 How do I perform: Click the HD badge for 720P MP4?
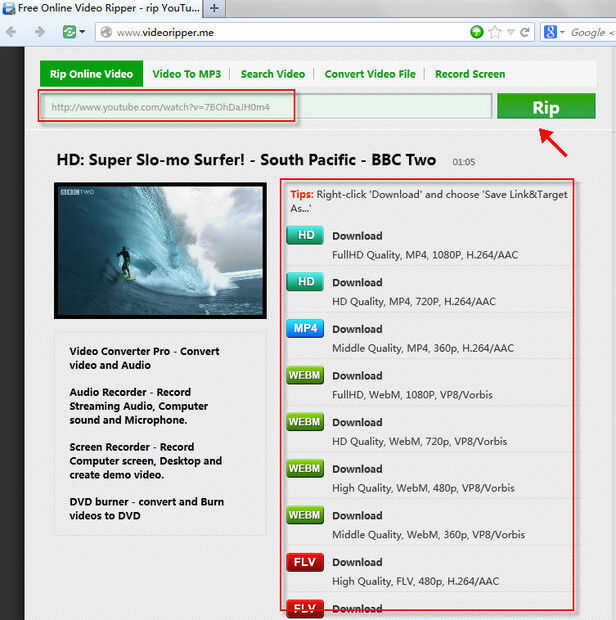coord(305,282)
